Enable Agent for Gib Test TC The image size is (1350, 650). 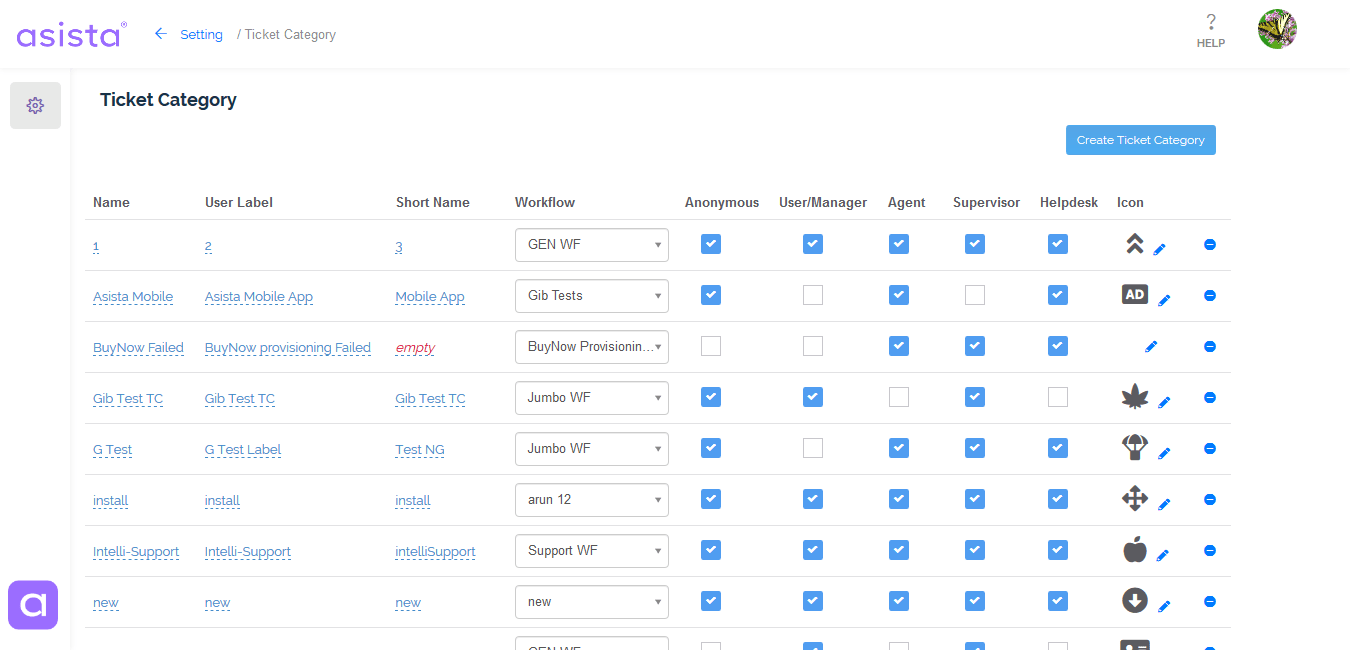click(899, 397)
